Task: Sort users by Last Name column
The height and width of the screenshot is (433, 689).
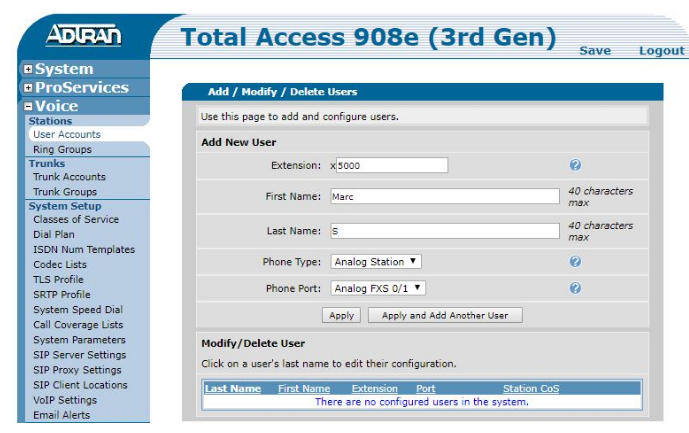Action: point(233,389)
